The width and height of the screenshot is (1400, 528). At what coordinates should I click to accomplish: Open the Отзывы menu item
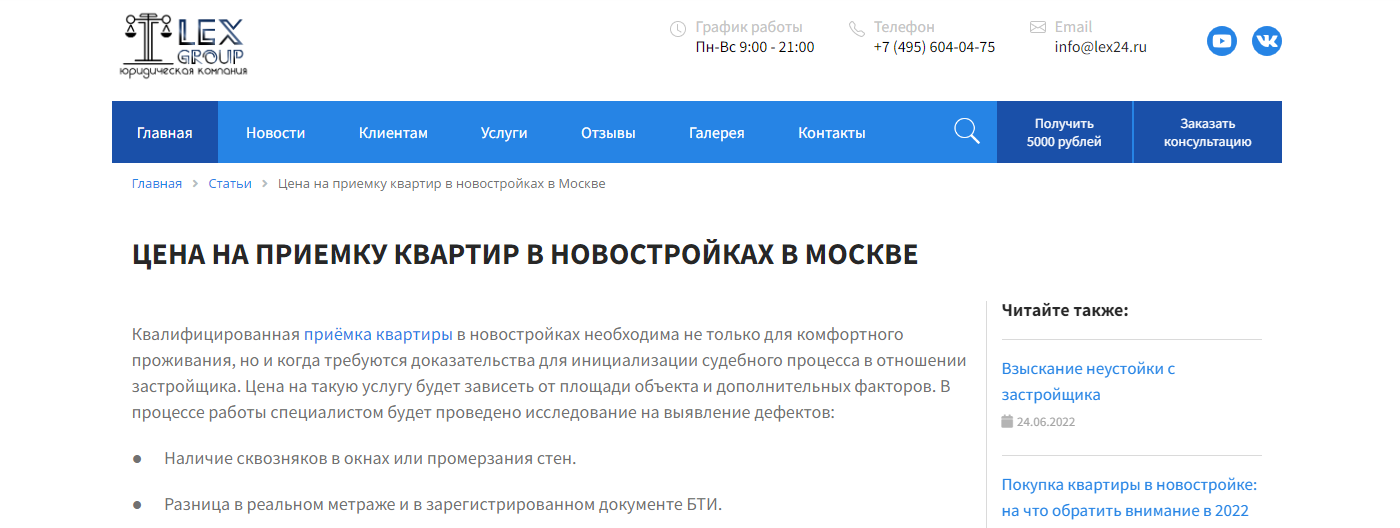(x=608, y=132)
